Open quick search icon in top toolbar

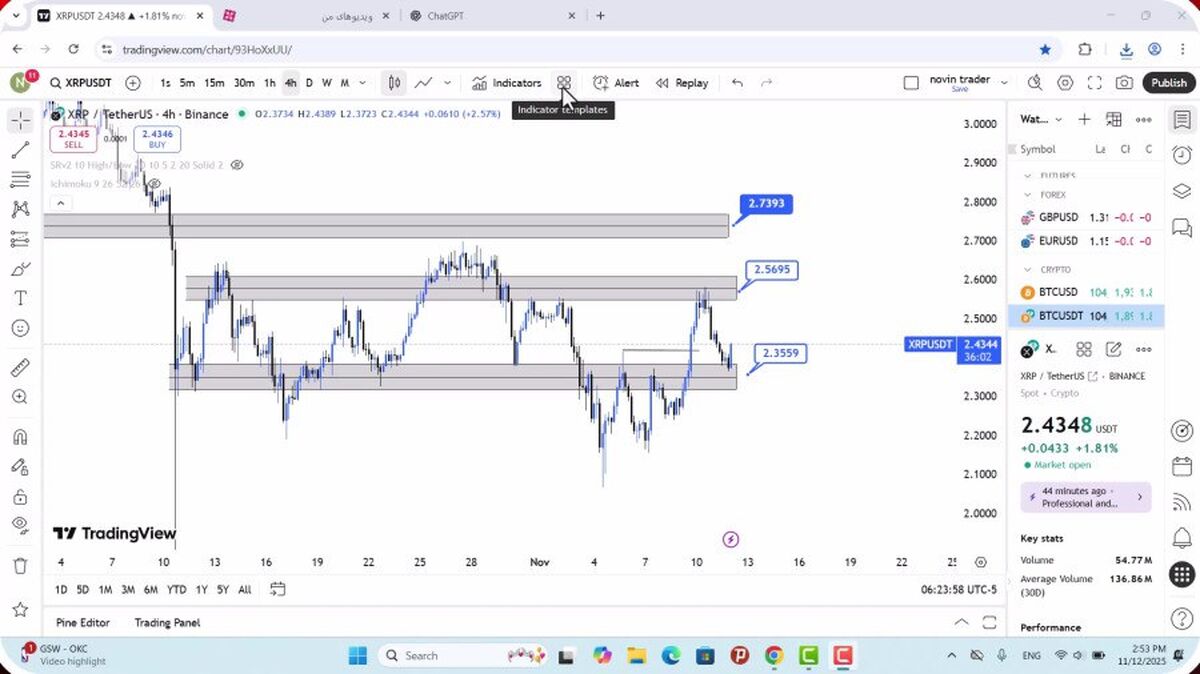tap(1035, 83)
